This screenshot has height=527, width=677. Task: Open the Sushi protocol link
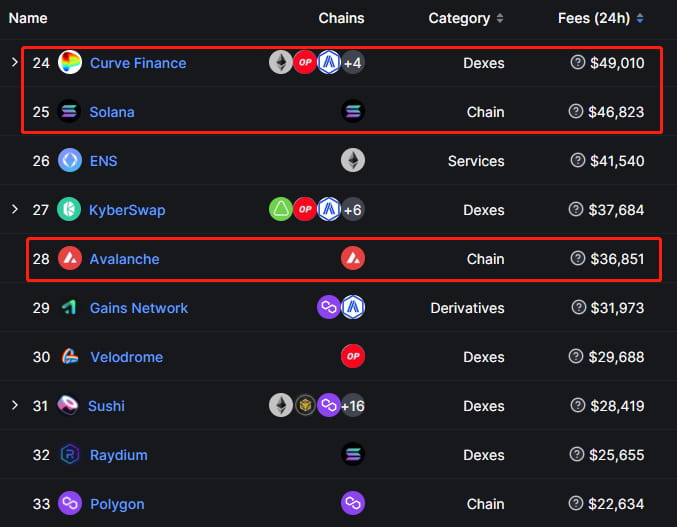click(x=107, y=406)
